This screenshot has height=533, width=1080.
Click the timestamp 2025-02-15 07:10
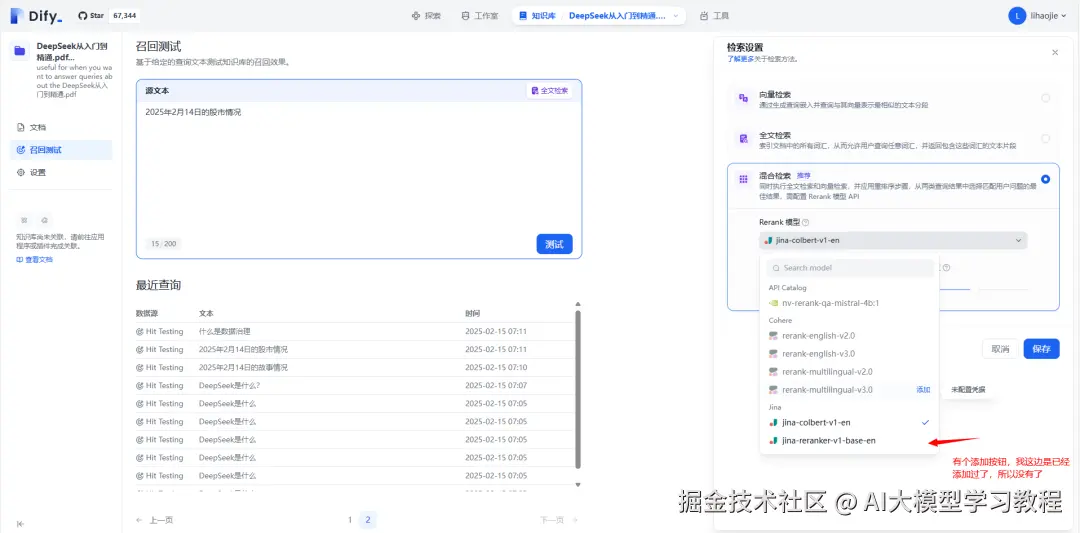click(496, 367)
